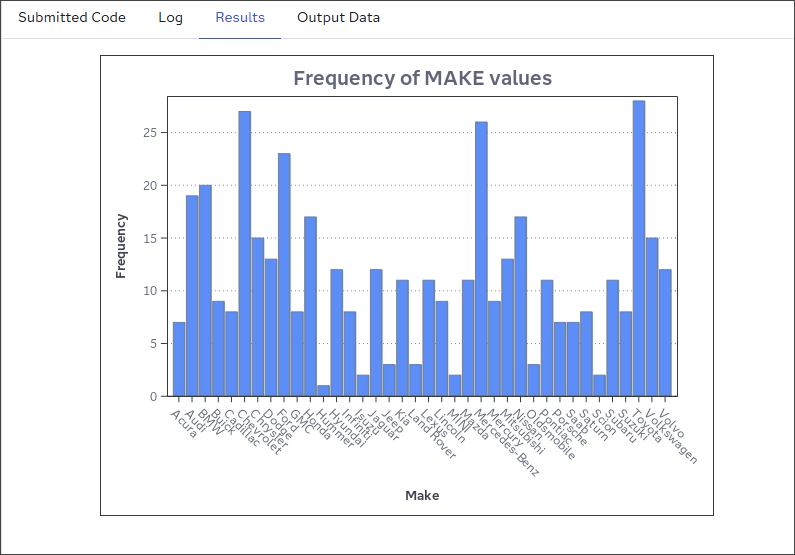Click the y-axis tick label 0

(153, 396)
